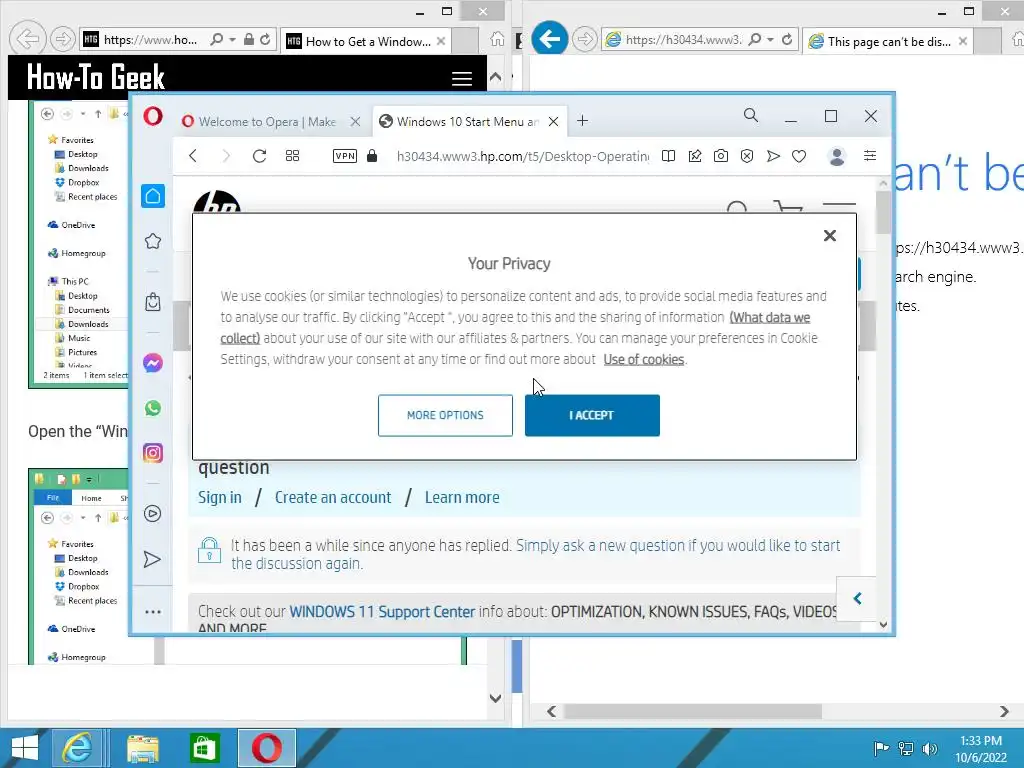Click the How-To Geek logo

95,77
